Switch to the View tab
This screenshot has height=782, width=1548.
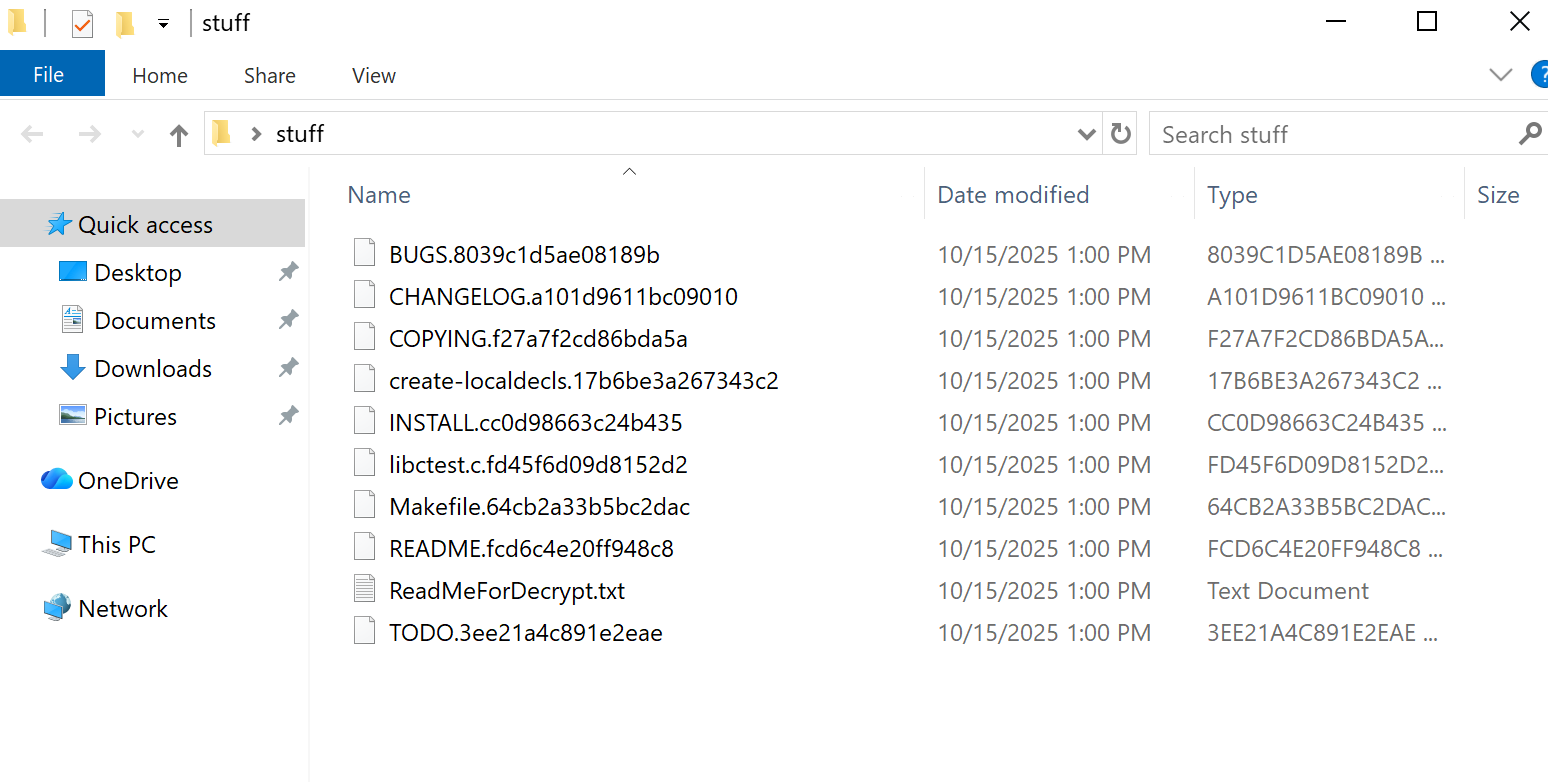pyautogui.click(x=373, y=75)
